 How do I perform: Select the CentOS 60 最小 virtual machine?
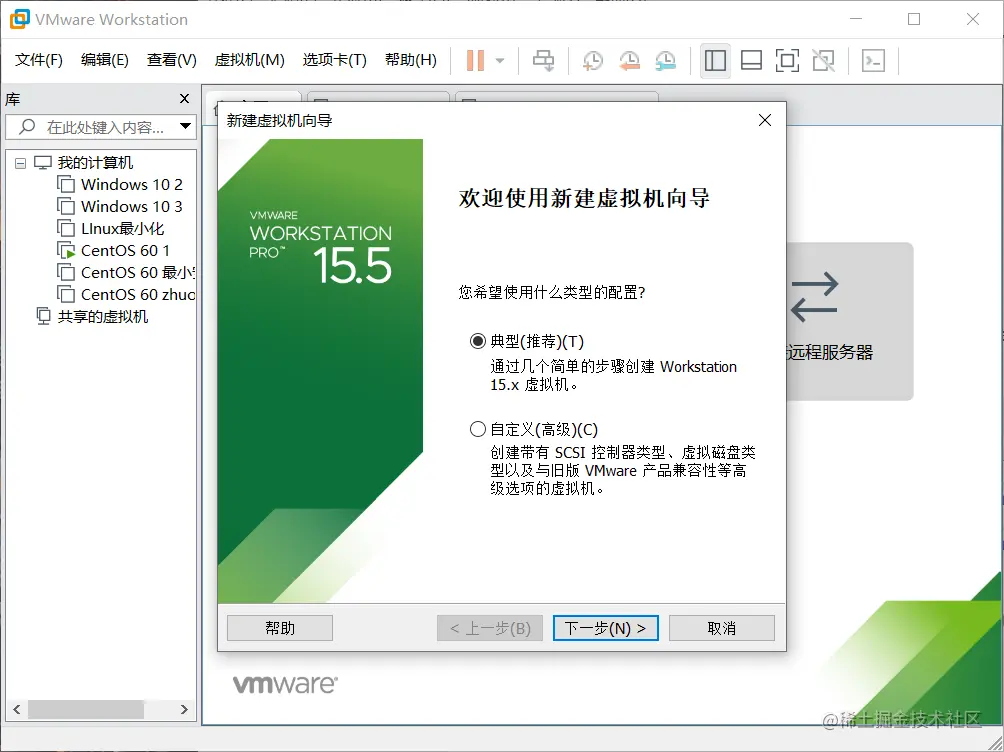point(138,272)
